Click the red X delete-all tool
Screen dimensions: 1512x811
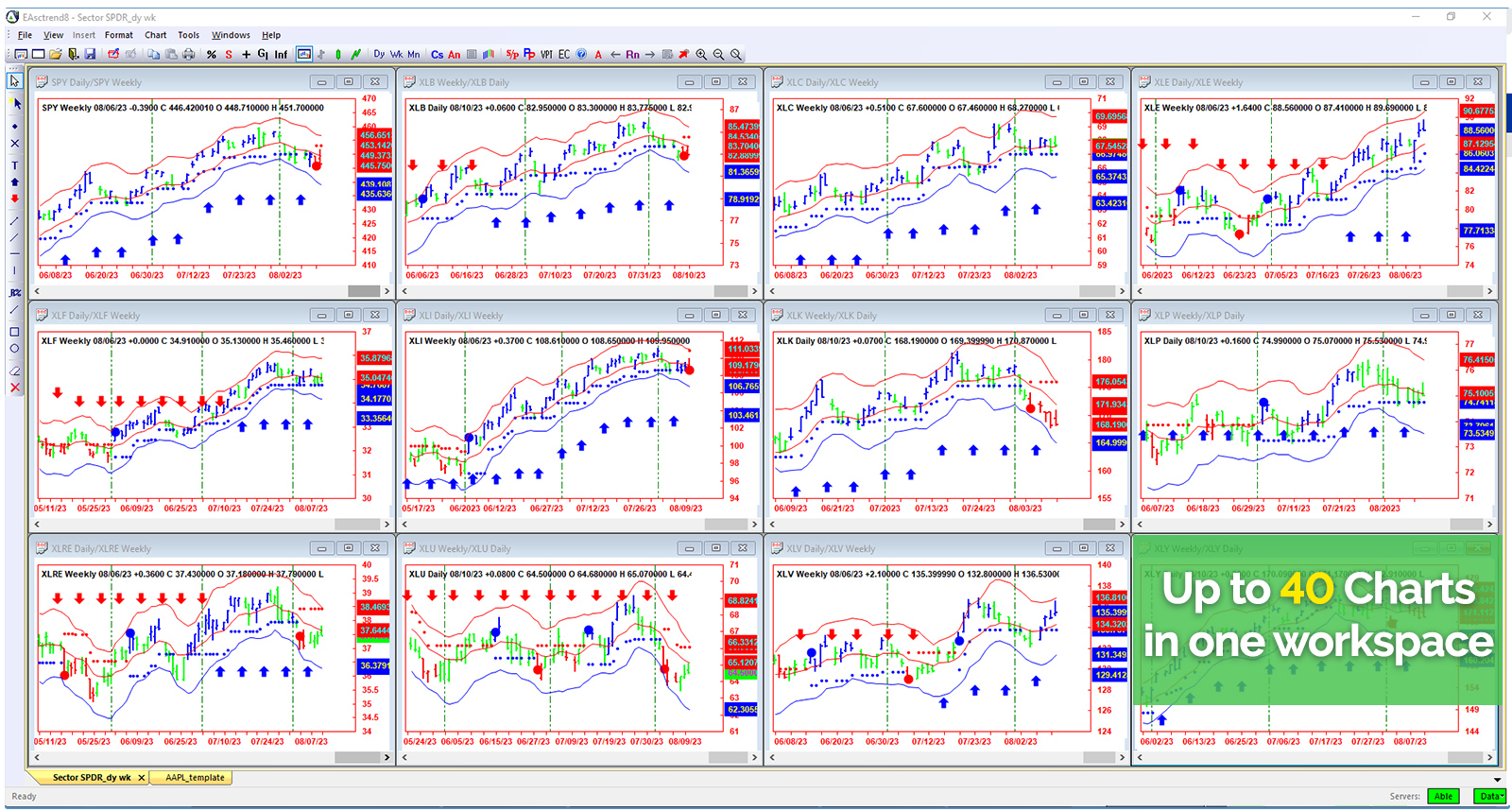tap(14, 388)
